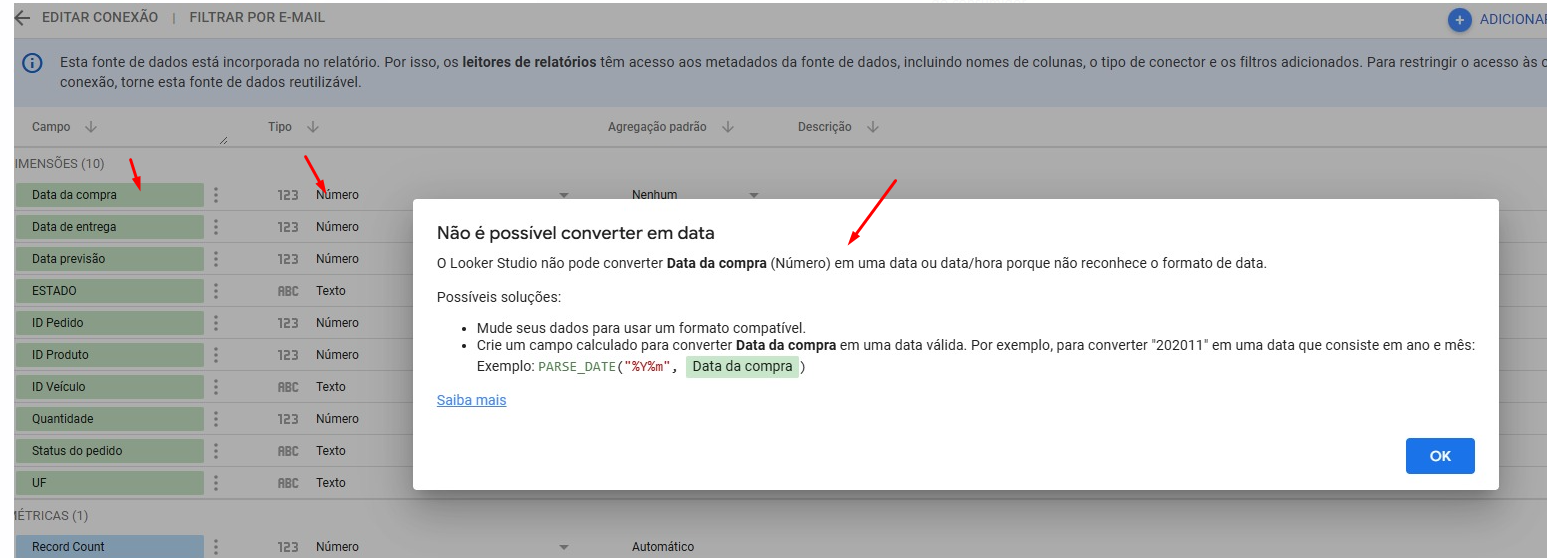Select the Status do pedido field chip
This screenshot has height=558, width=1547.
pos(109,451)
